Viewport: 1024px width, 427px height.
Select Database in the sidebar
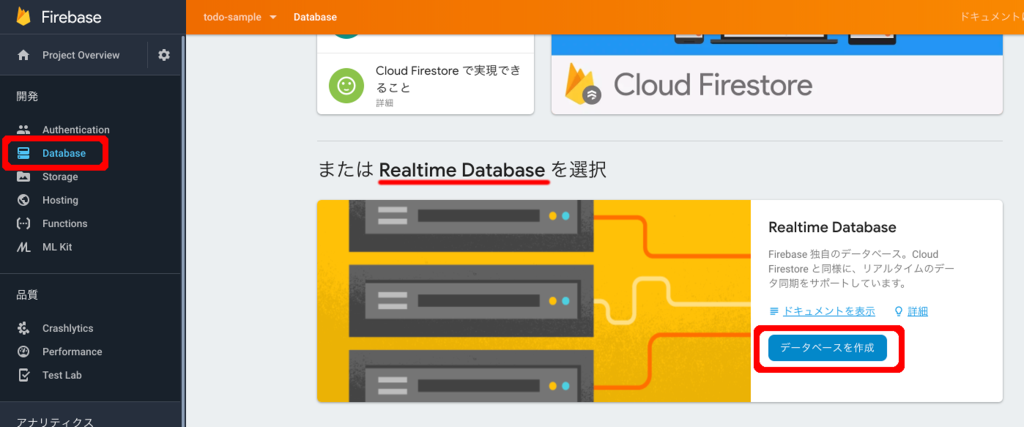[64, 153]
